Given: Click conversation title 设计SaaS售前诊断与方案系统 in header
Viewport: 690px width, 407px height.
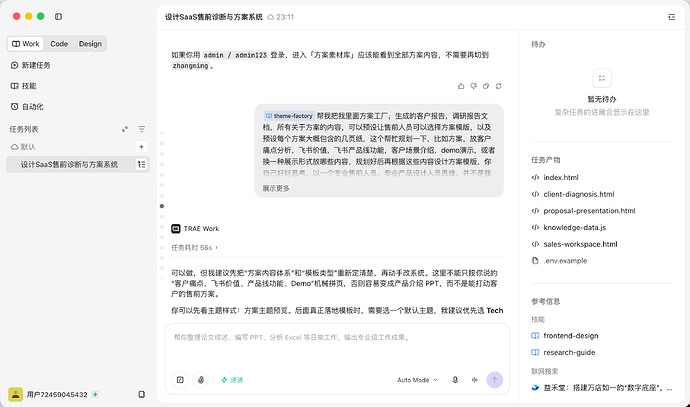Looking at the screenshot, I should point(213,17).
